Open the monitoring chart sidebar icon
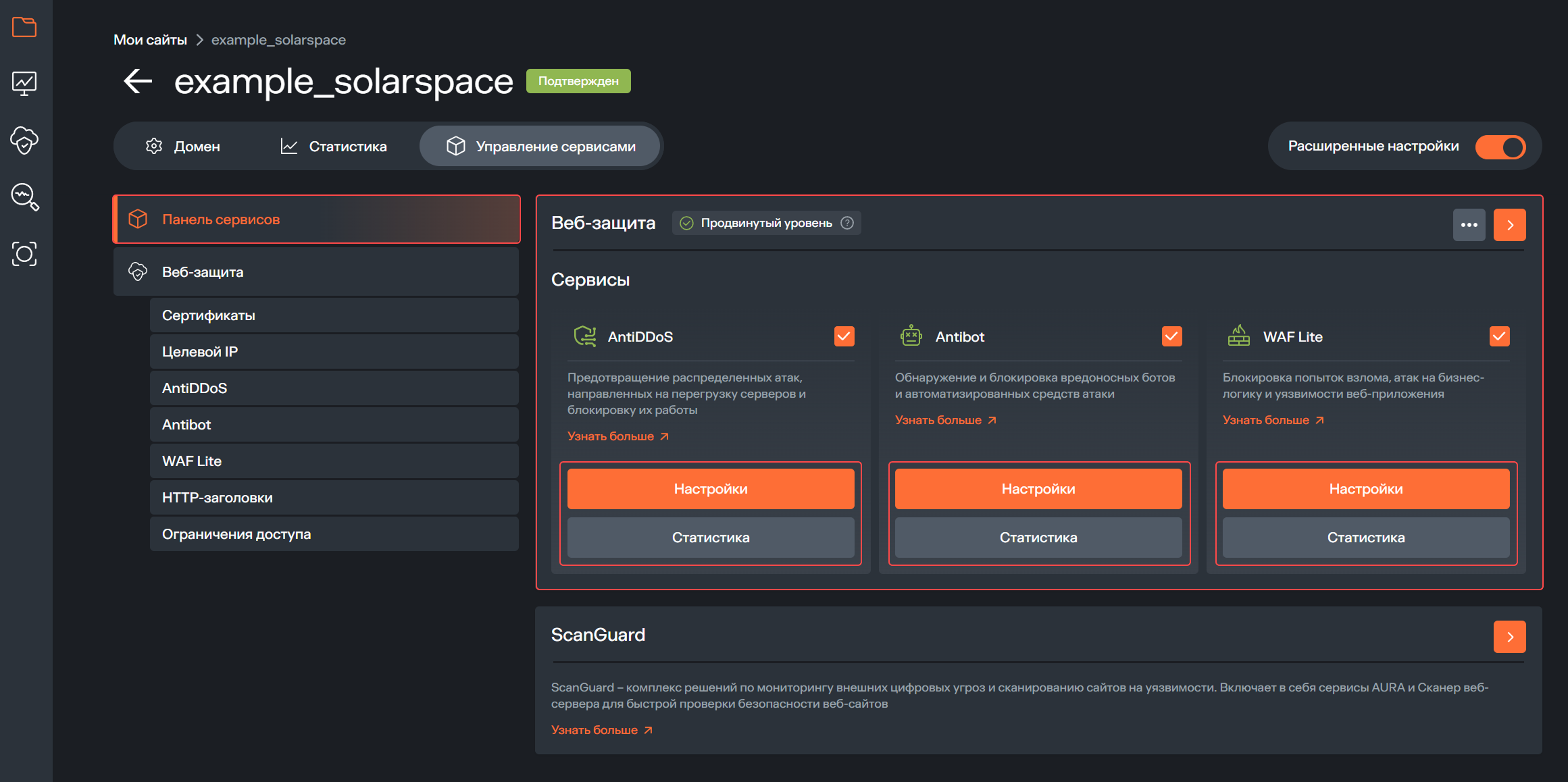The image size is (1568, 782). [x=24, y=84]
